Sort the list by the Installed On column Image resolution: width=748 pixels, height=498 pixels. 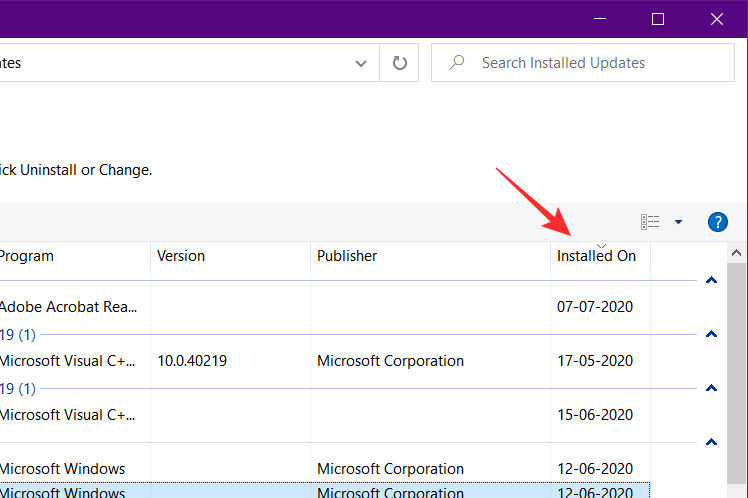tap(597, 256)
